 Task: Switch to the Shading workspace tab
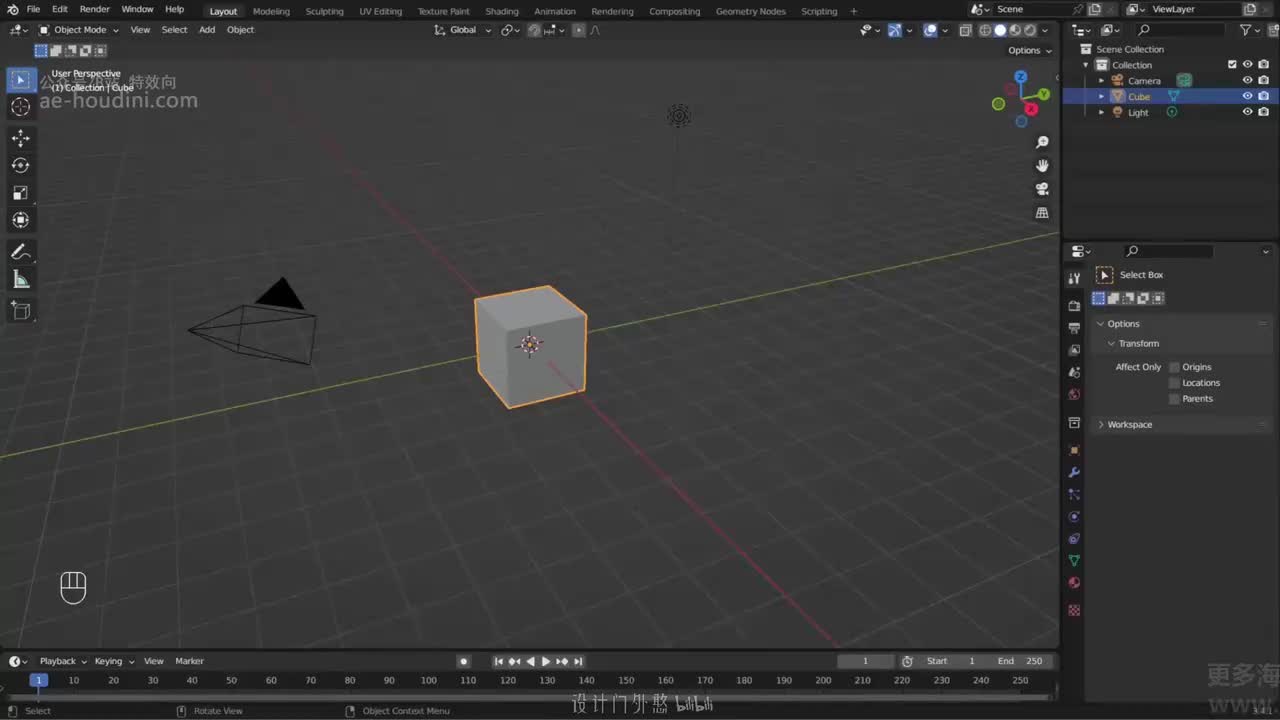point(502,11)
